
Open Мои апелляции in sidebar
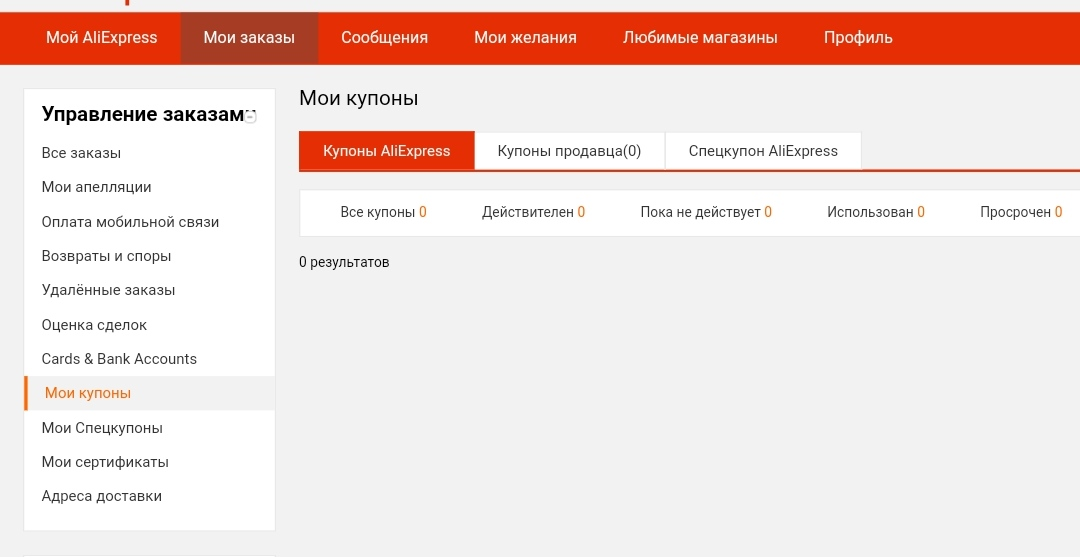pyautogui.click(x=96, y=187)
